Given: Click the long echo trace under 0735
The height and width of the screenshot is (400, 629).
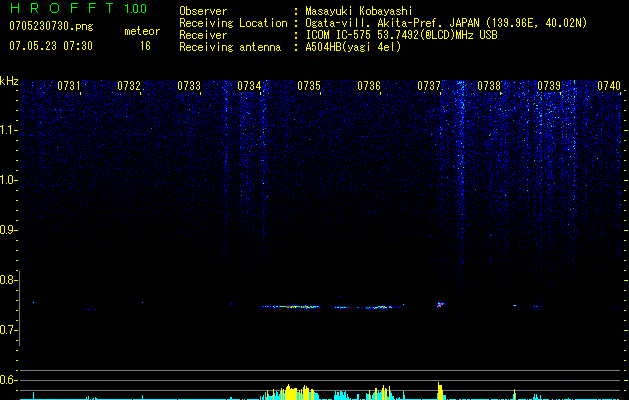Looking at the screenshot, I should click(x=290, y=307).
